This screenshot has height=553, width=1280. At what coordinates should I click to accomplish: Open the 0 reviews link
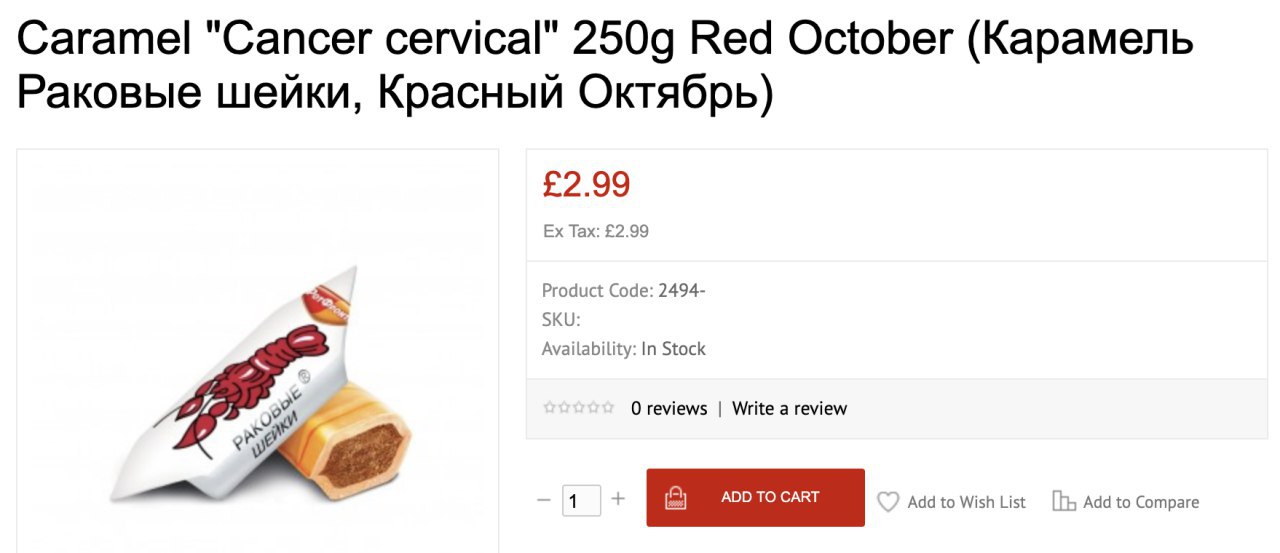(x=669, y=408)
